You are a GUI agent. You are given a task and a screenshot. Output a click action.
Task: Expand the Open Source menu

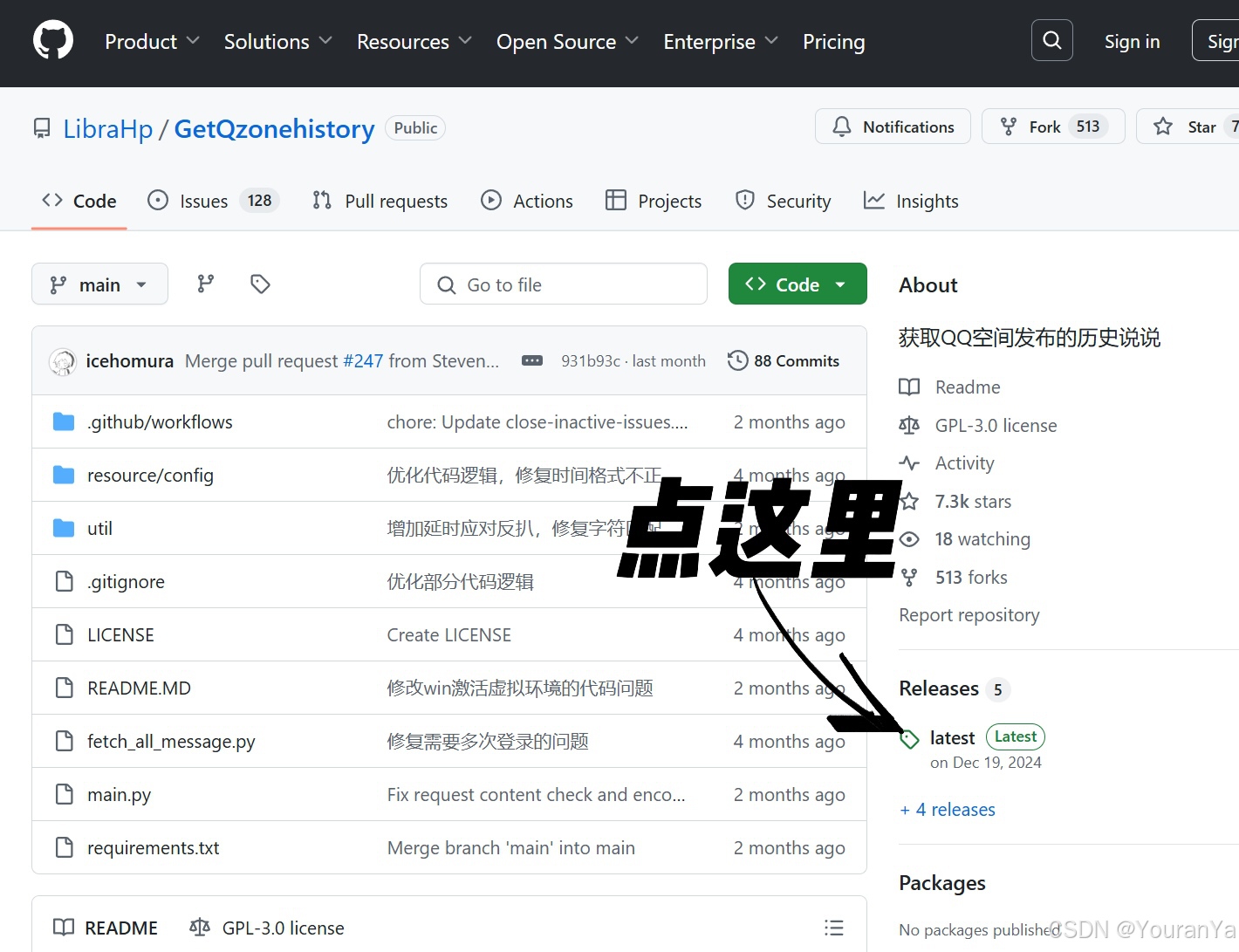coord(567,41)
